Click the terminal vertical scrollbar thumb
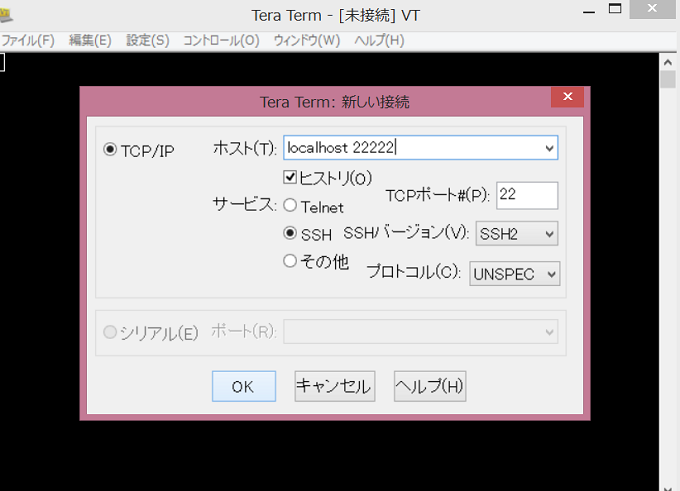This screenshot has height=491, width=680. [668, 80]
